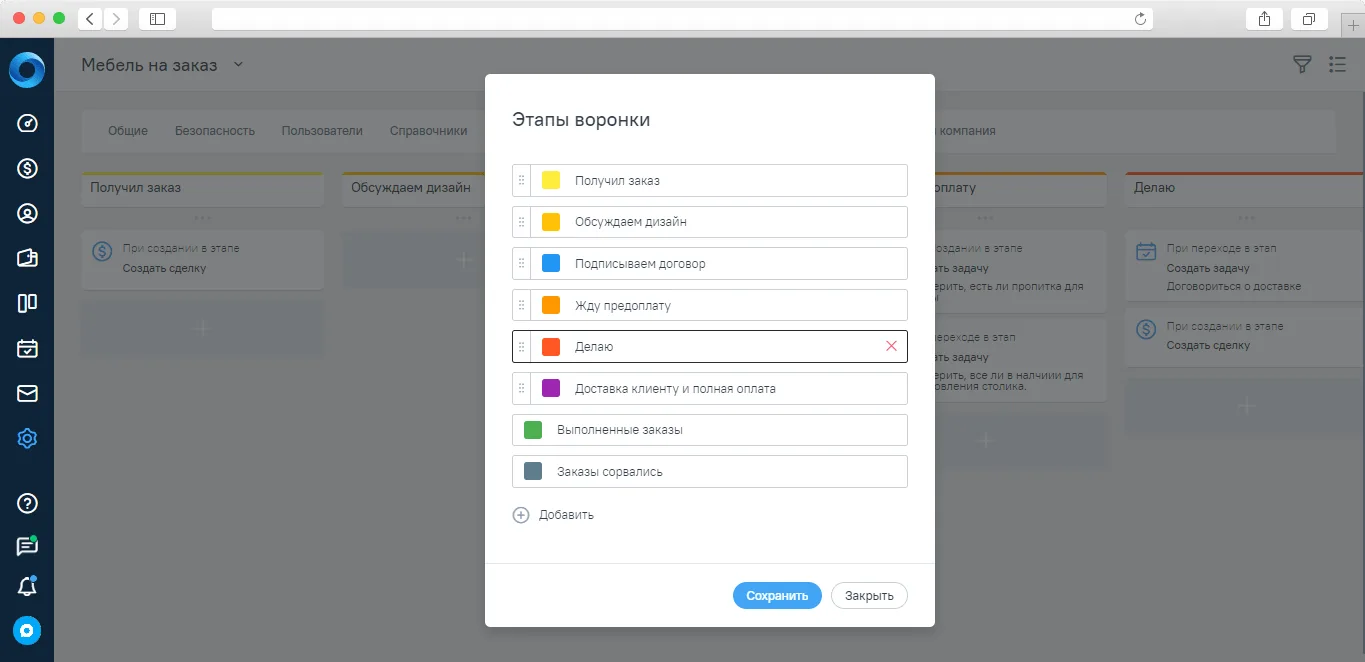
Task: Open the help question mark icon
Action: click(x=27, y=503)
